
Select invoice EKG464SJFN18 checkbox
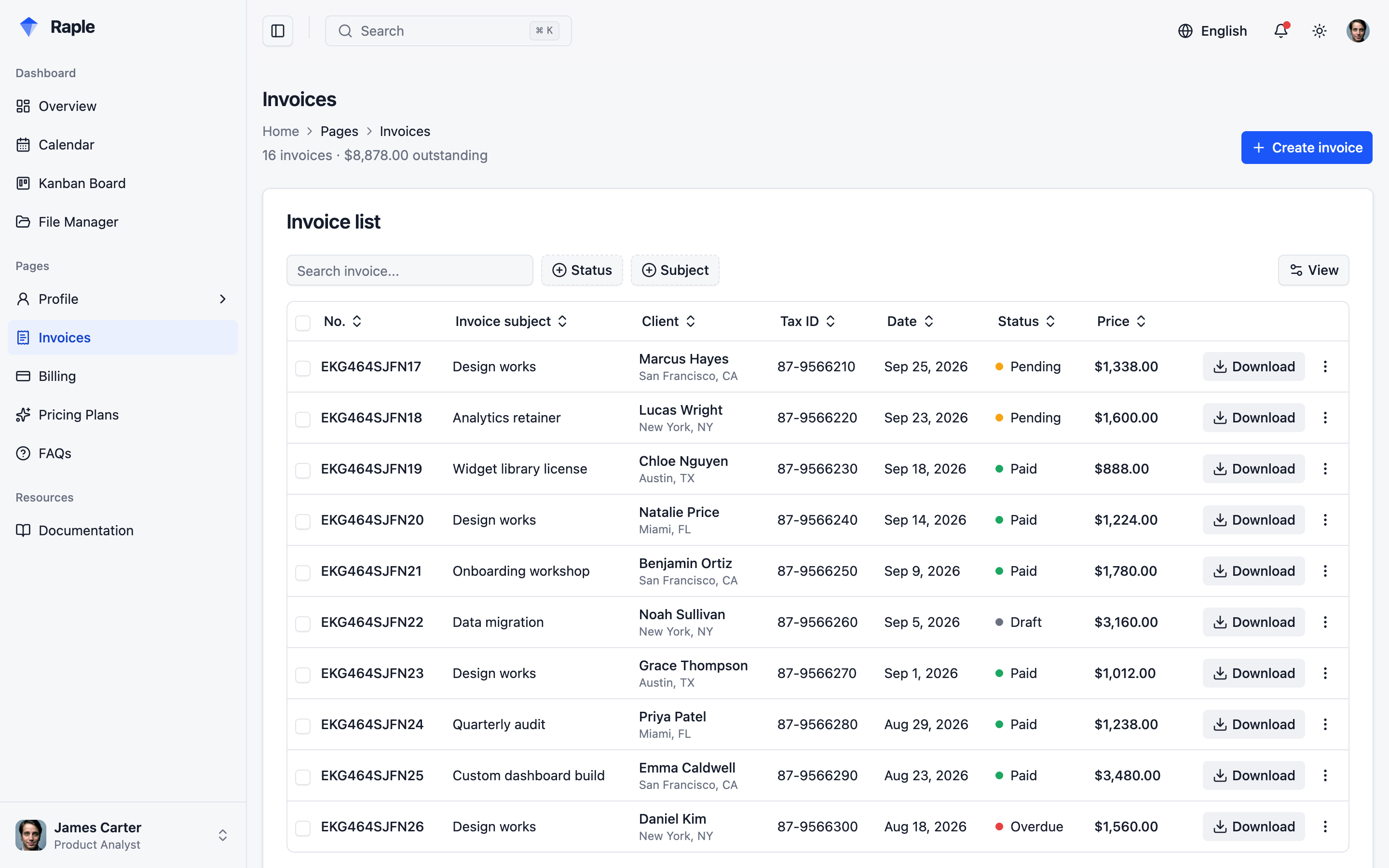[x=303, y=419]
